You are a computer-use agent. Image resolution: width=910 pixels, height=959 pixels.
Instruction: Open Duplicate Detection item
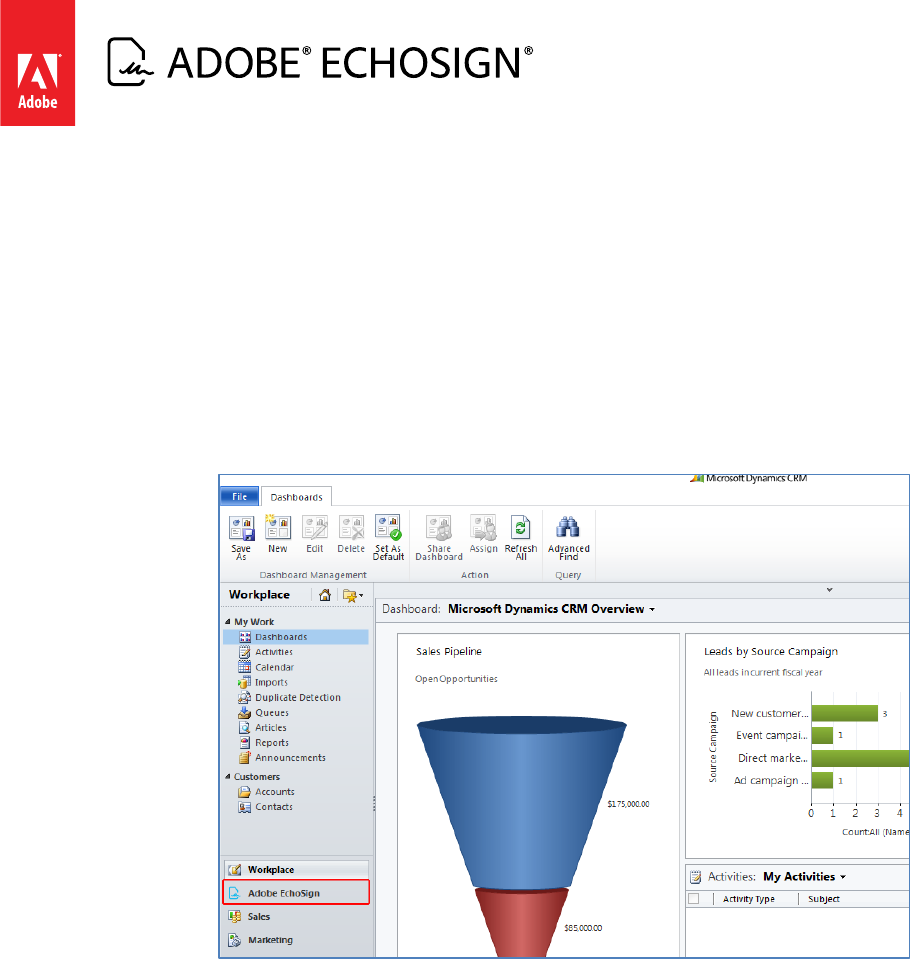[296, 697]
